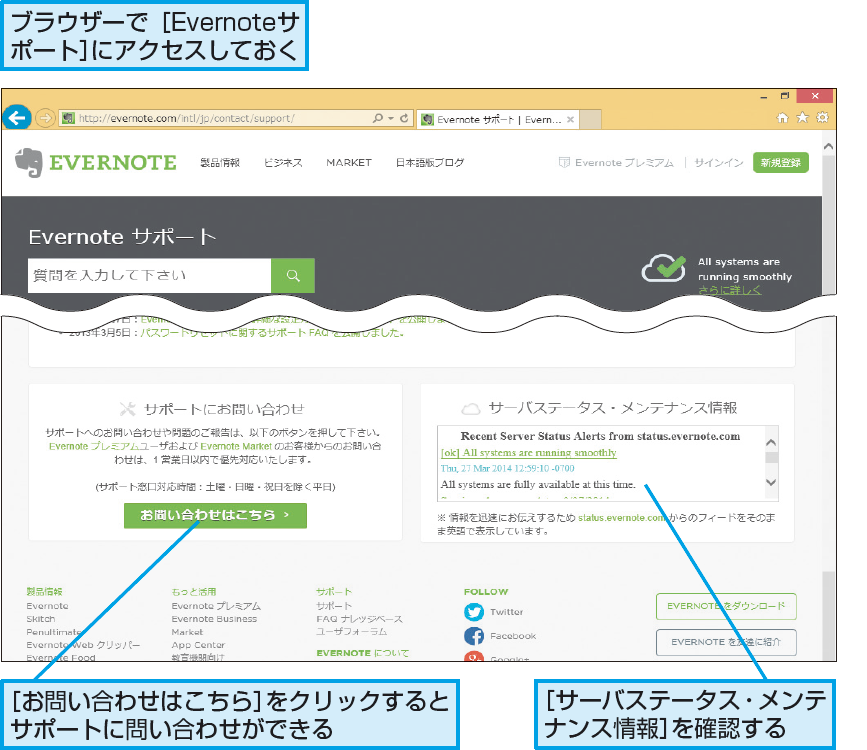Click the green 新規登録 button

tap(781, 163)
